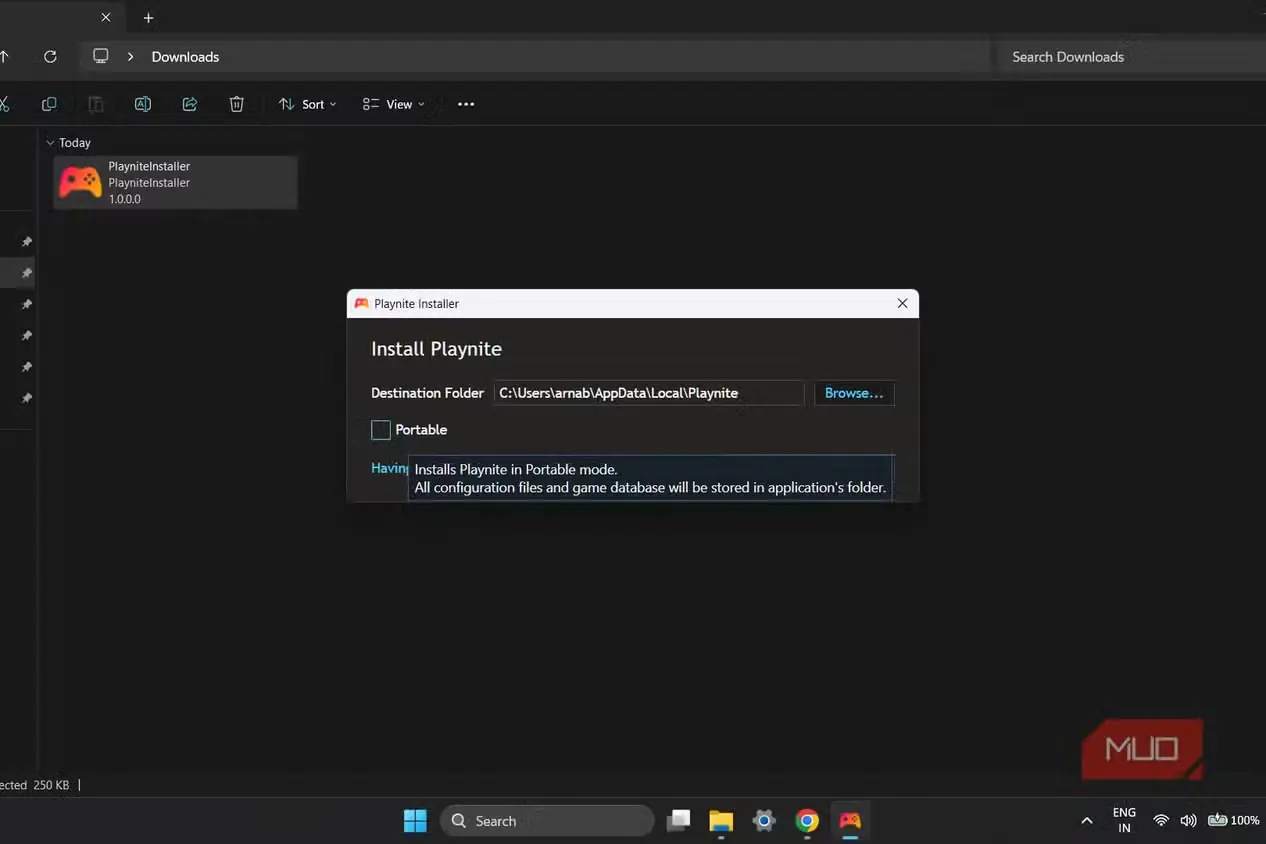This screenshot has width=1266, height=844.
Task: Click the Paste icon in Explorer toolbar
Action: (96, 104)
